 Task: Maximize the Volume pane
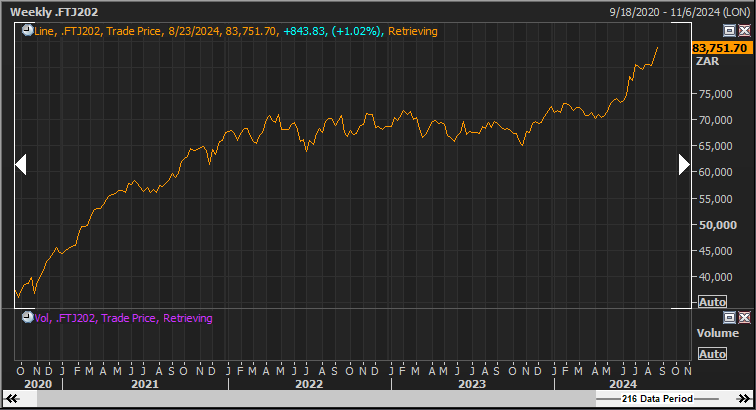(x=729, y=317)
